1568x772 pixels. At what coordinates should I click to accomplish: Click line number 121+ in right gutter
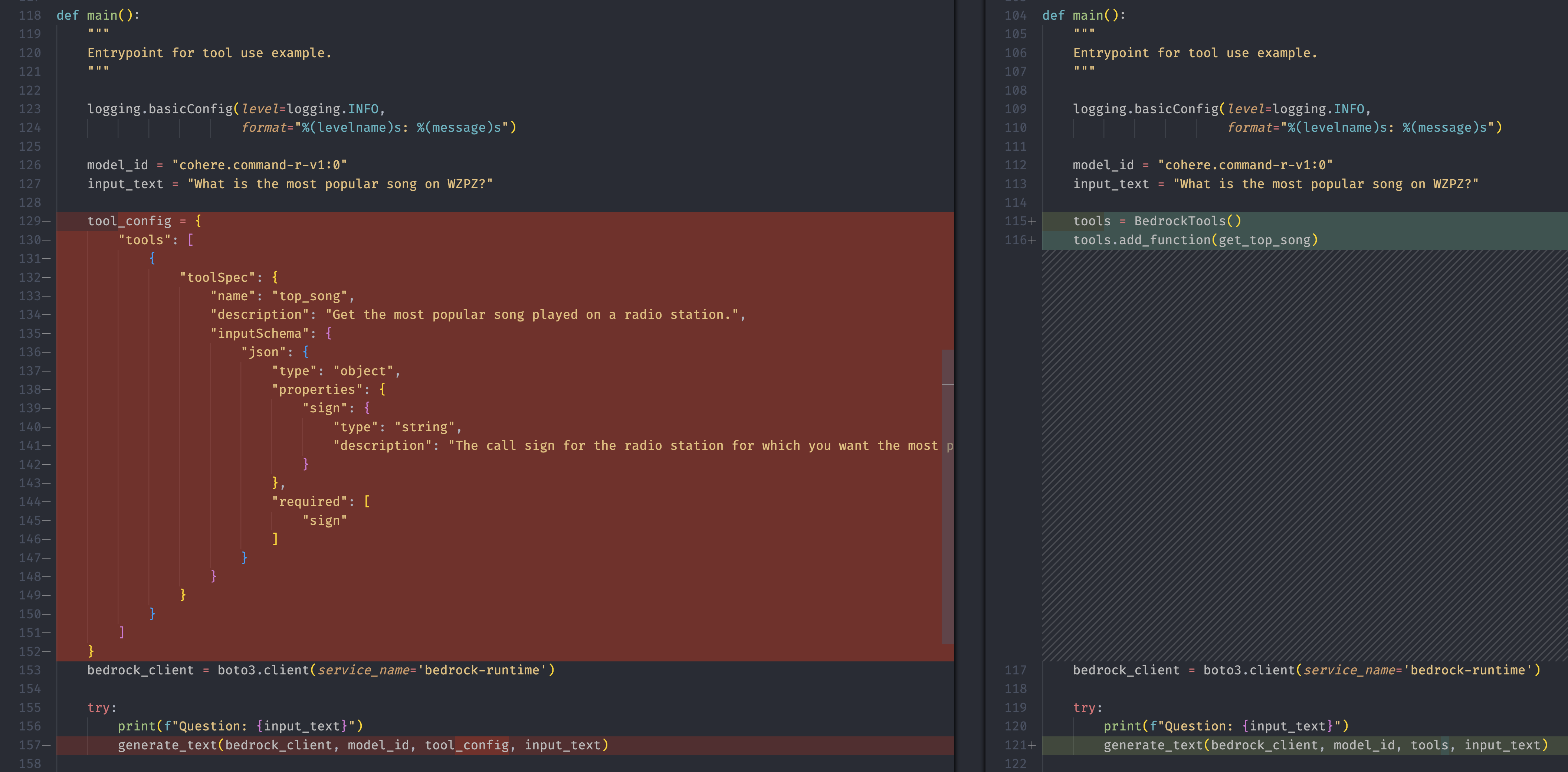pos(1020,745)
